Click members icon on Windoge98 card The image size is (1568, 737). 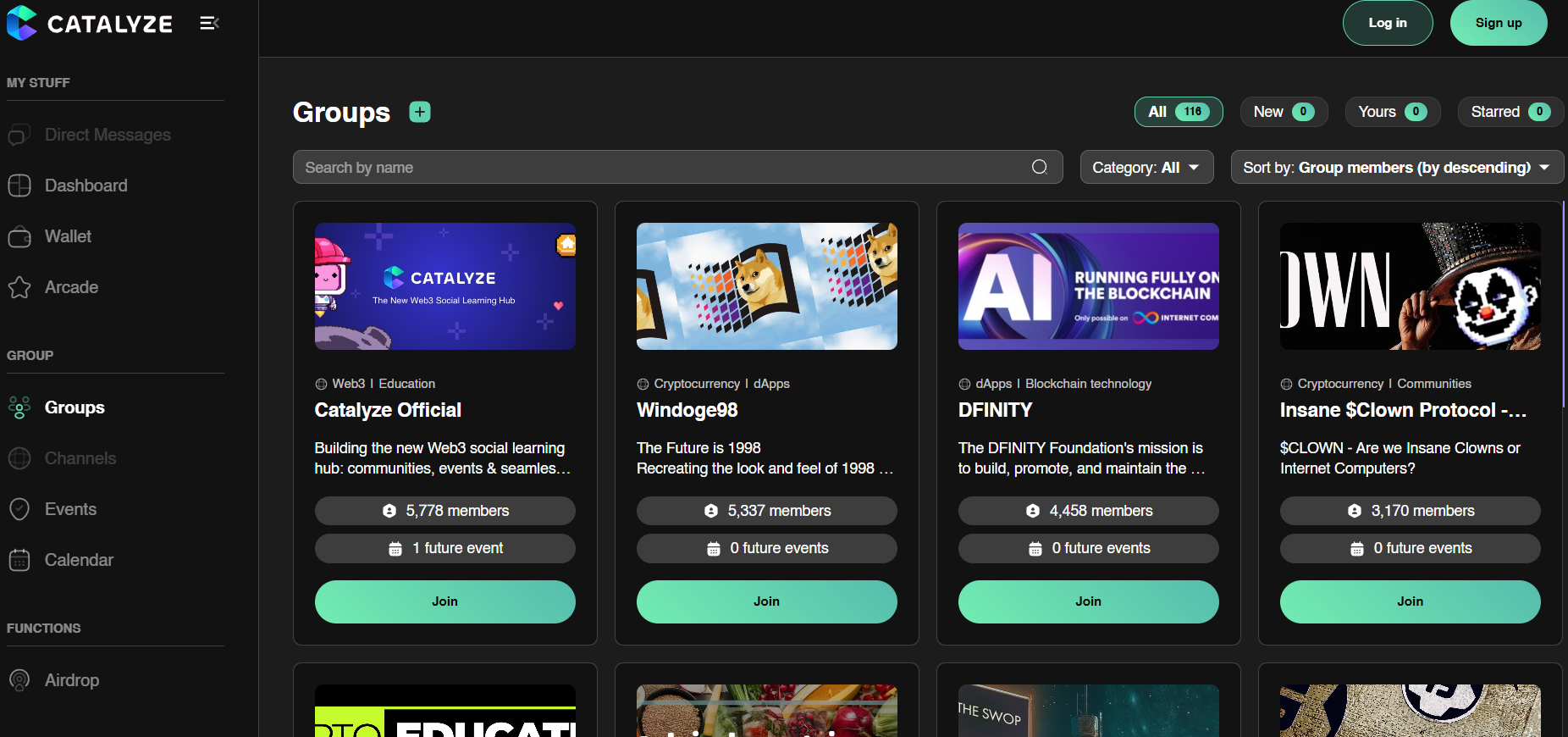pyautogui.click(x=711, y=511)
